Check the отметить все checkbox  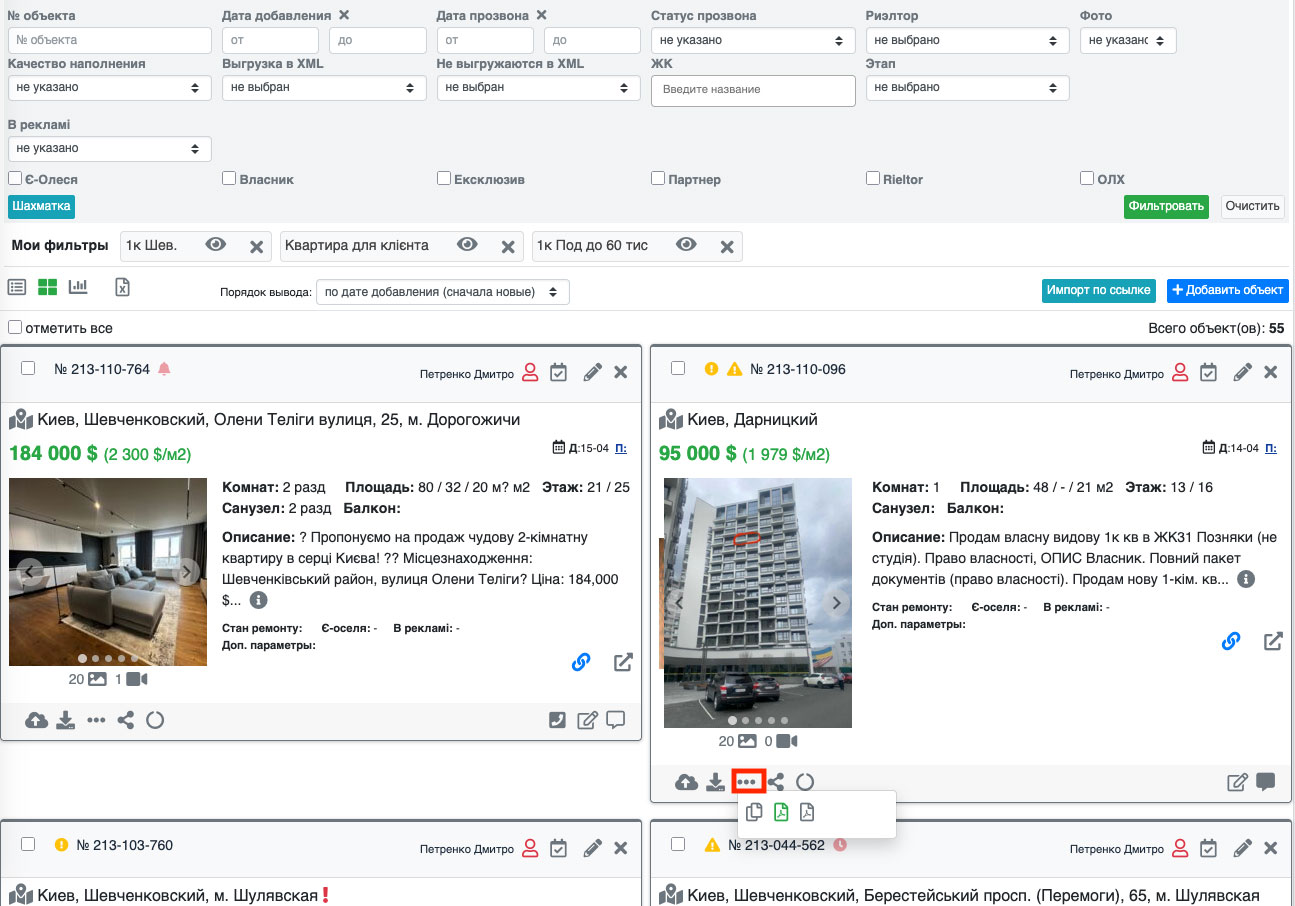point(15,328)
